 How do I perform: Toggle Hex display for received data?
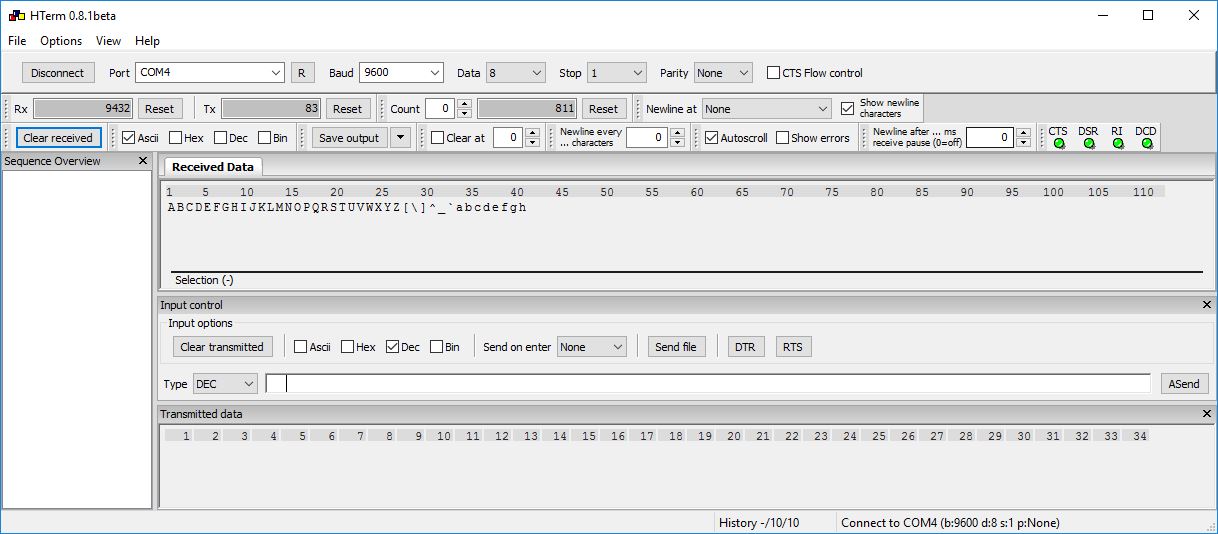tap(176, 138)
